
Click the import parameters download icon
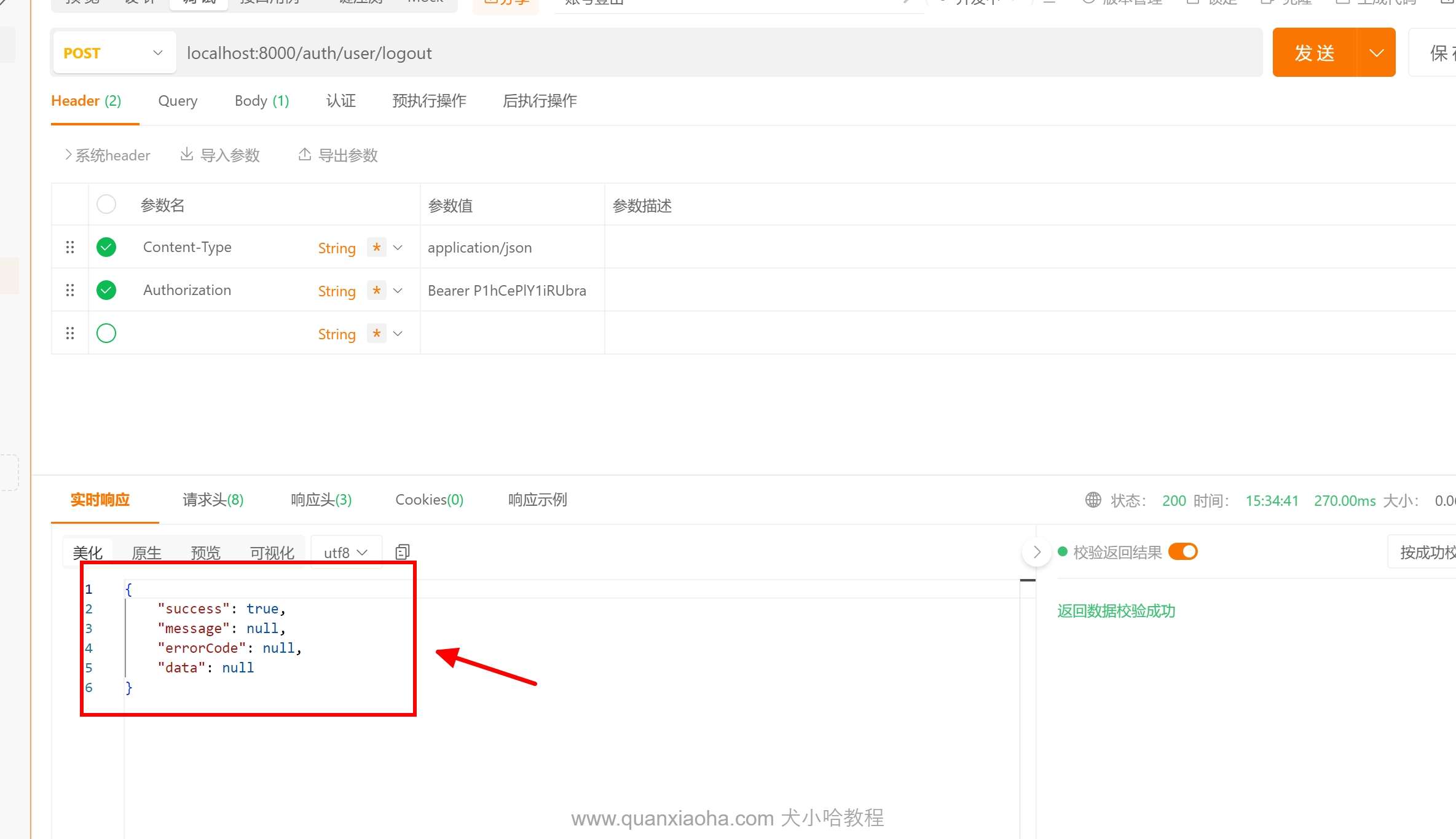[186, 154]
